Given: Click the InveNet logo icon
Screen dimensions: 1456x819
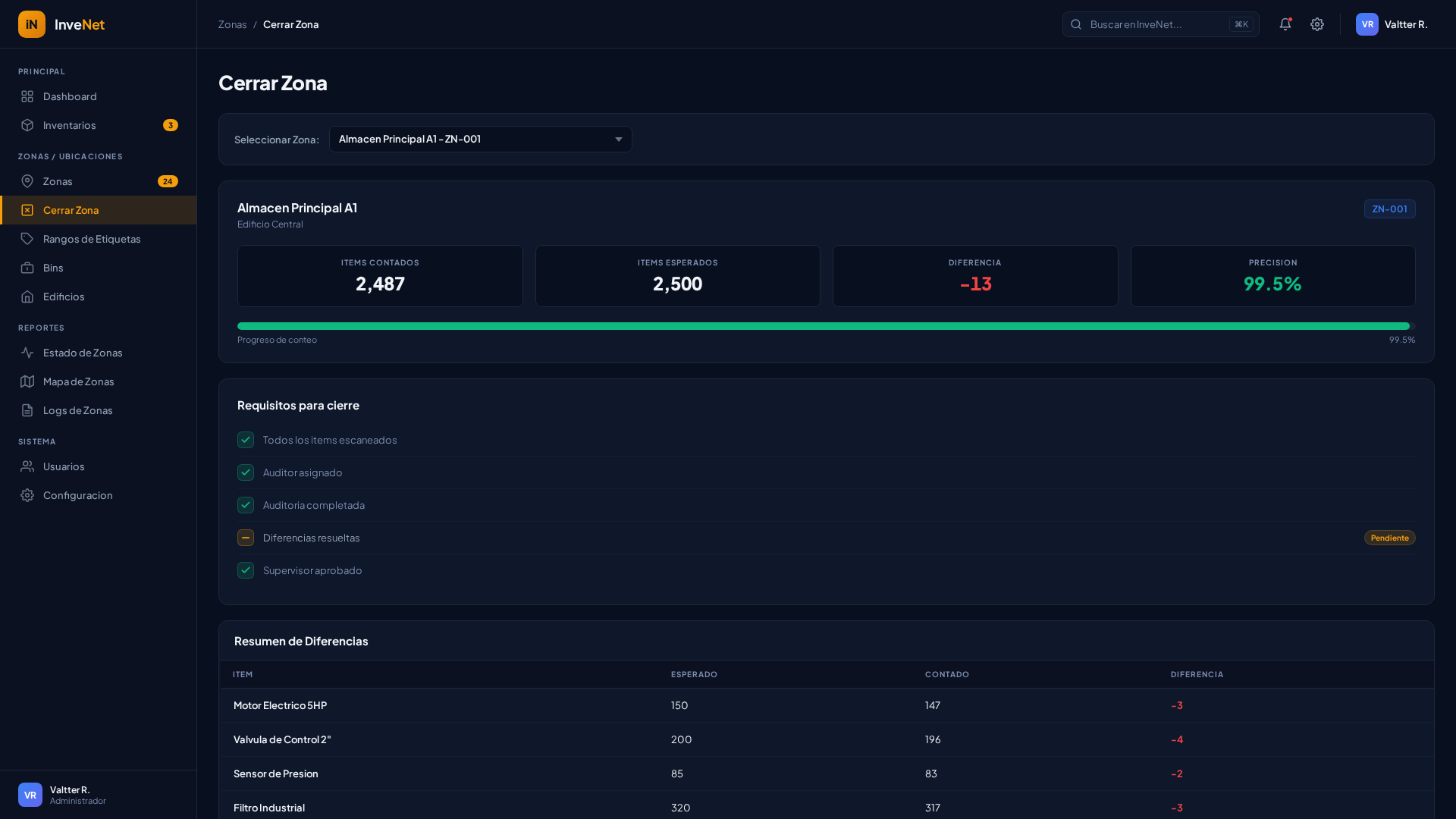Looking at the screenshot, I should click(32, 24).
